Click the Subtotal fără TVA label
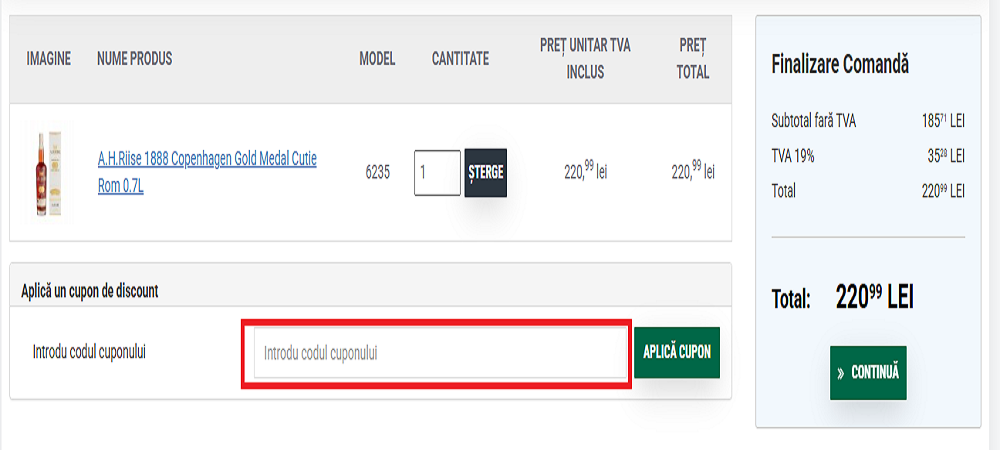Screen dimensions: 1000x450 (814, 121)
